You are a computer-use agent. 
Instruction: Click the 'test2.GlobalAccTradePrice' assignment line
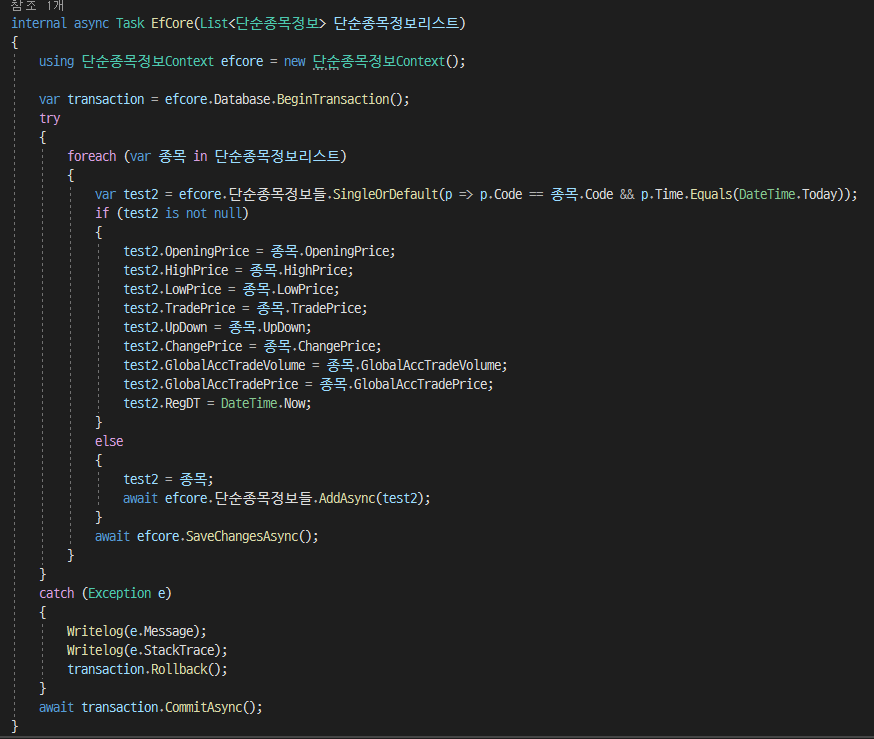[x=308, y=384]
